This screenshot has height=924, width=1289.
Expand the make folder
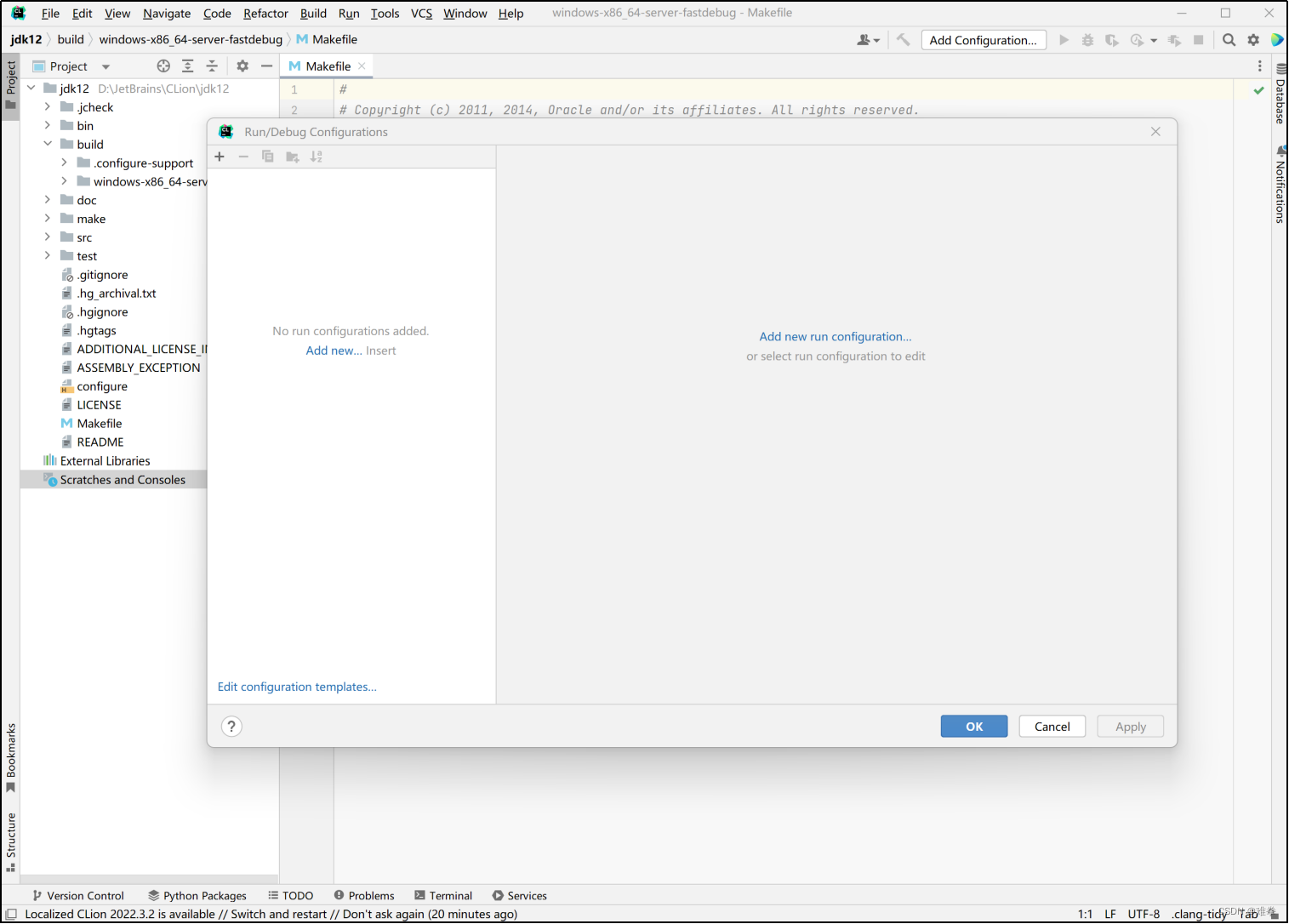click(x=48, y=219)
